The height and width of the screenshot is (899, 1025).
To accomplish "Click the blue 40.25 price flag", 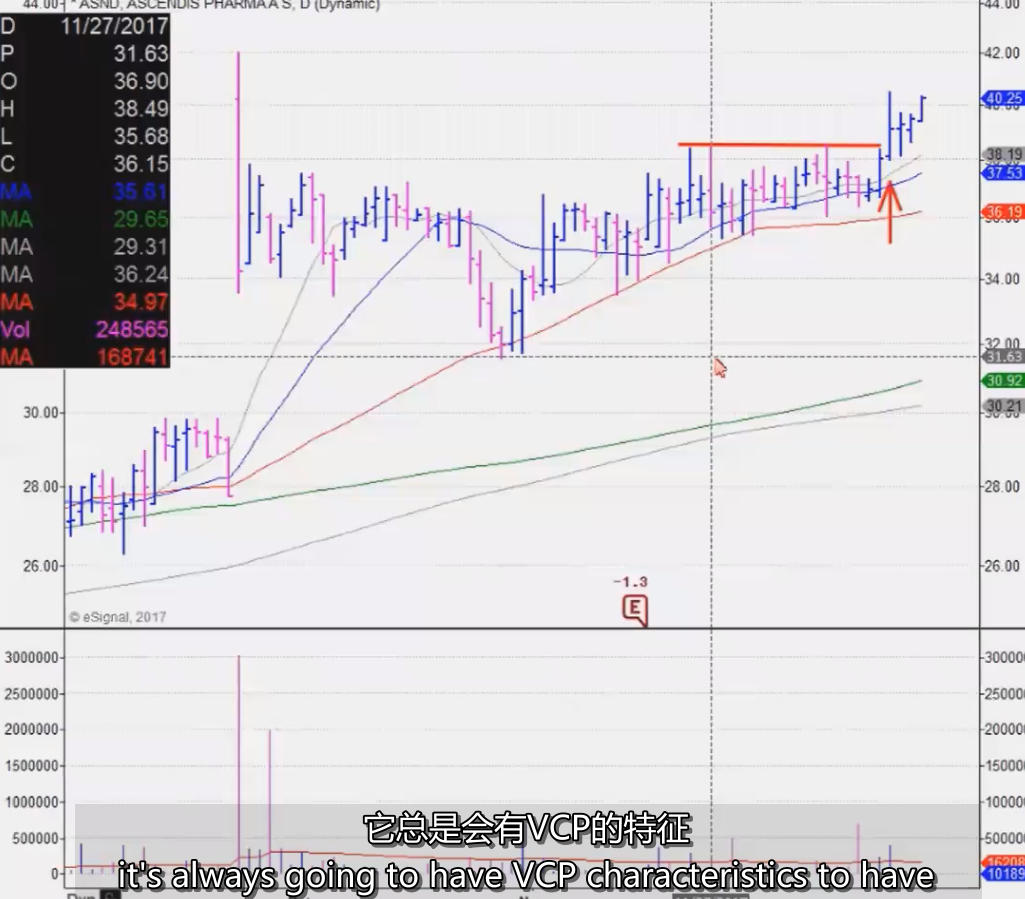I will tap(1003, 99).
